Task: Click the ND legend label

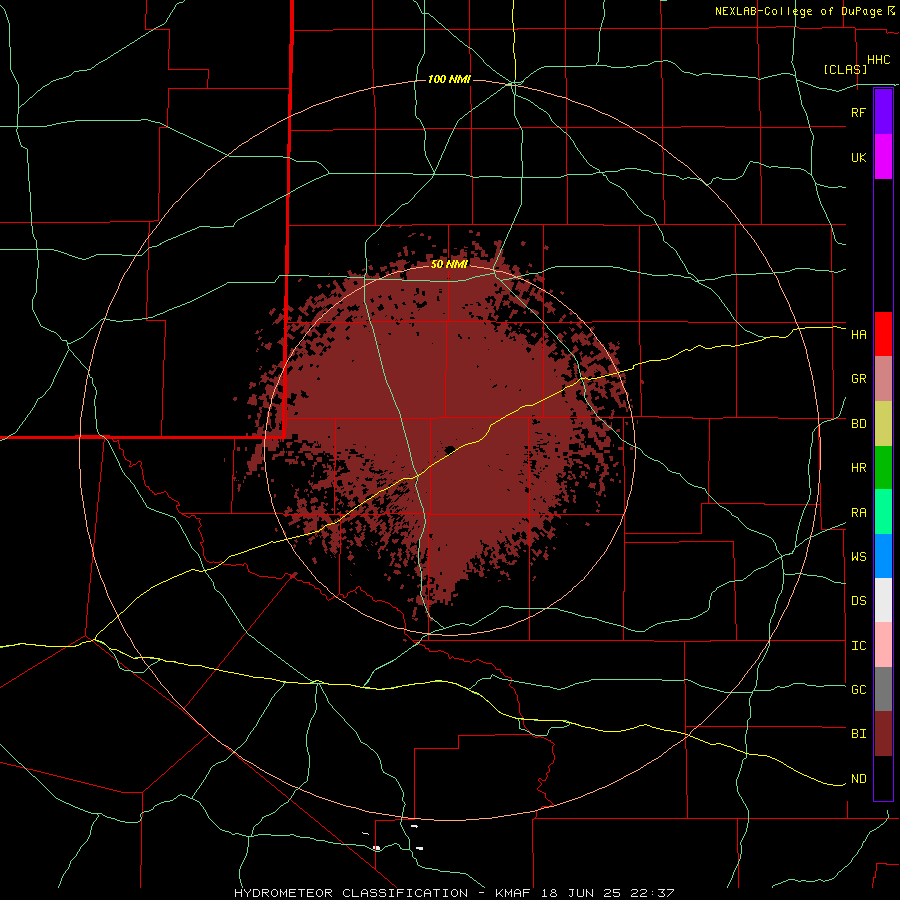Action: point(858,779)
